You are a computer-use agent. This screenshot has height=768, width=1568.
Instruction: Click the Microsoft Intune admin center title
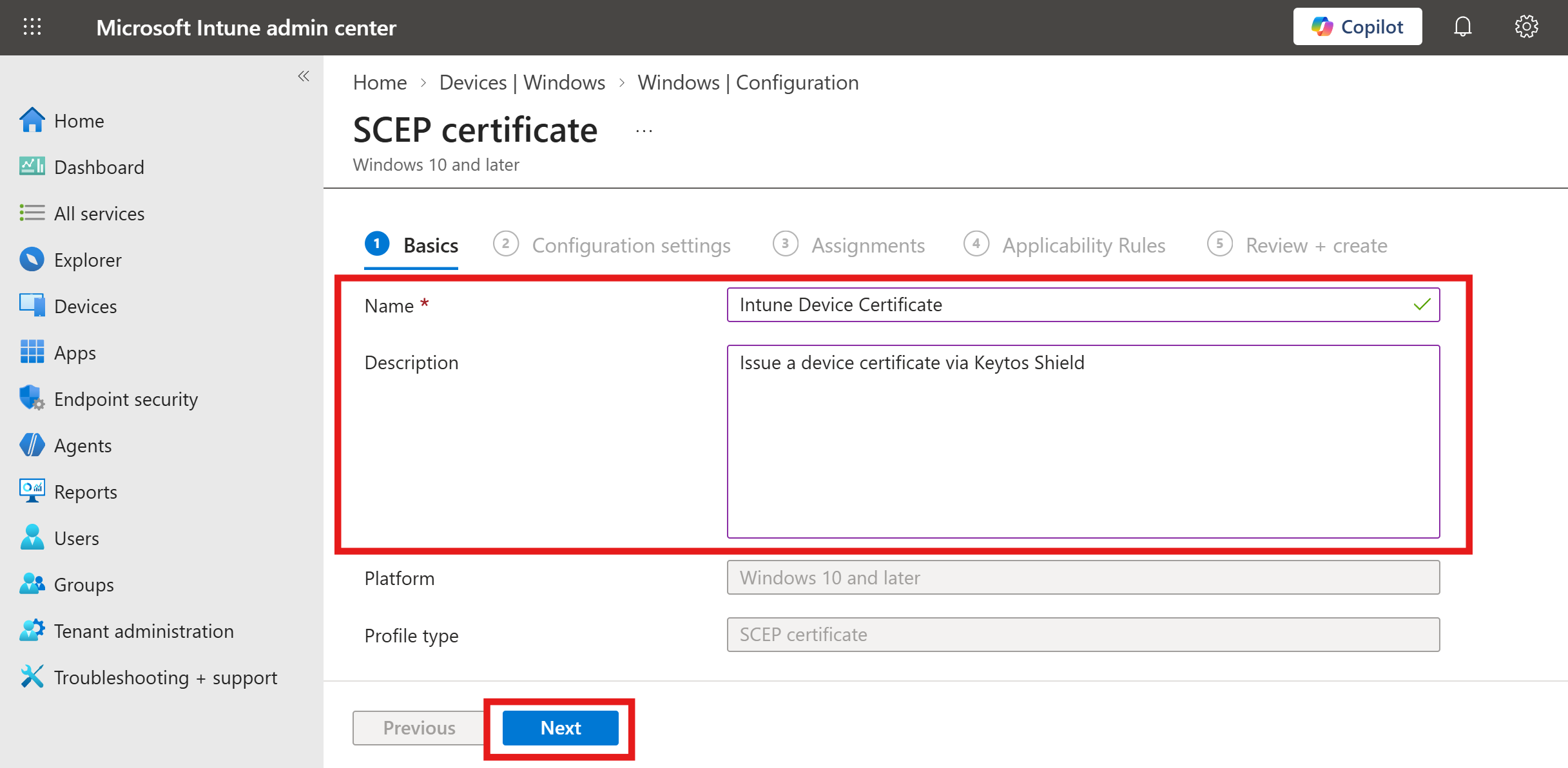tap(246, 28)
